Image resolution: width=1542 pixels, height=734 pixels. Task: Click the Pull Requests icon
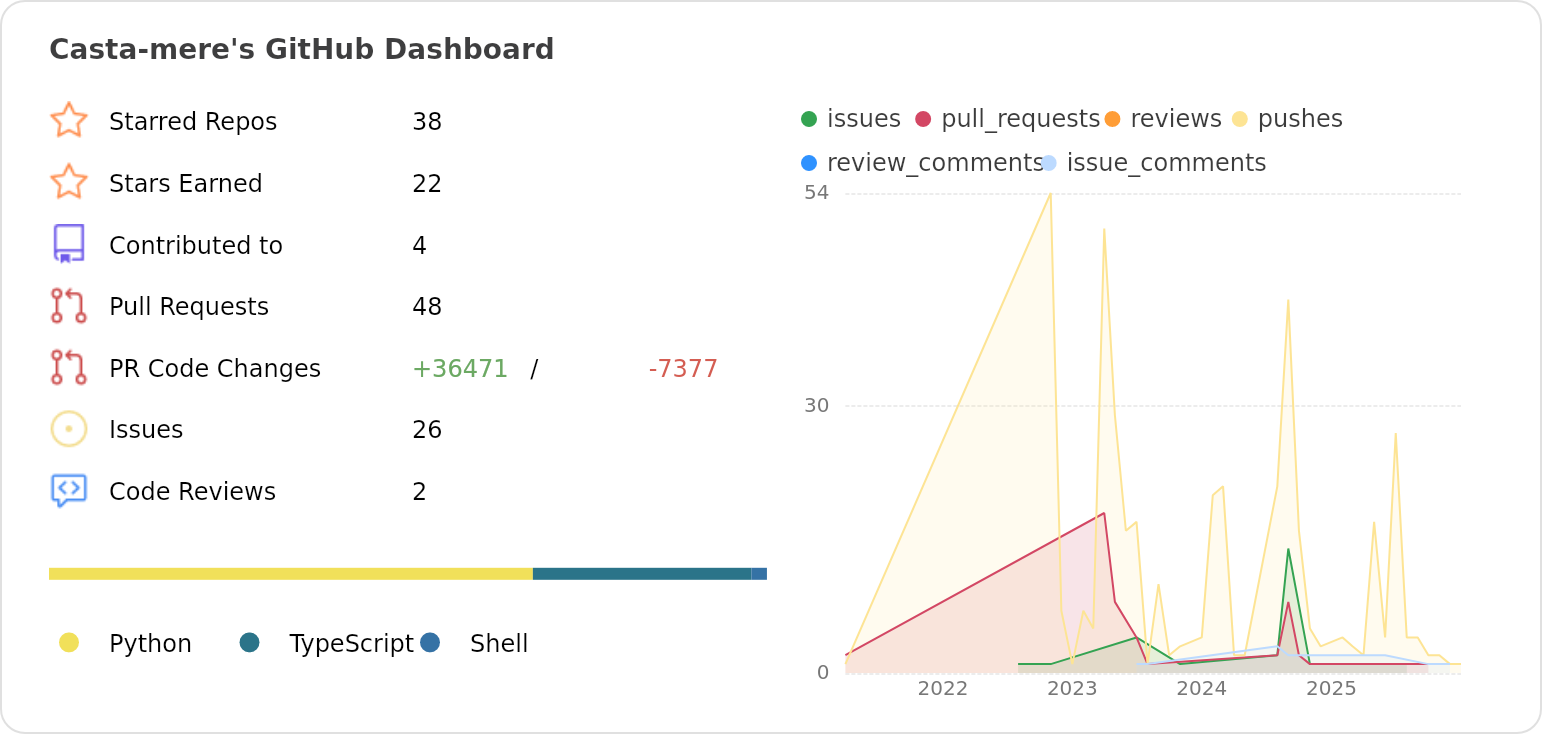69,306
